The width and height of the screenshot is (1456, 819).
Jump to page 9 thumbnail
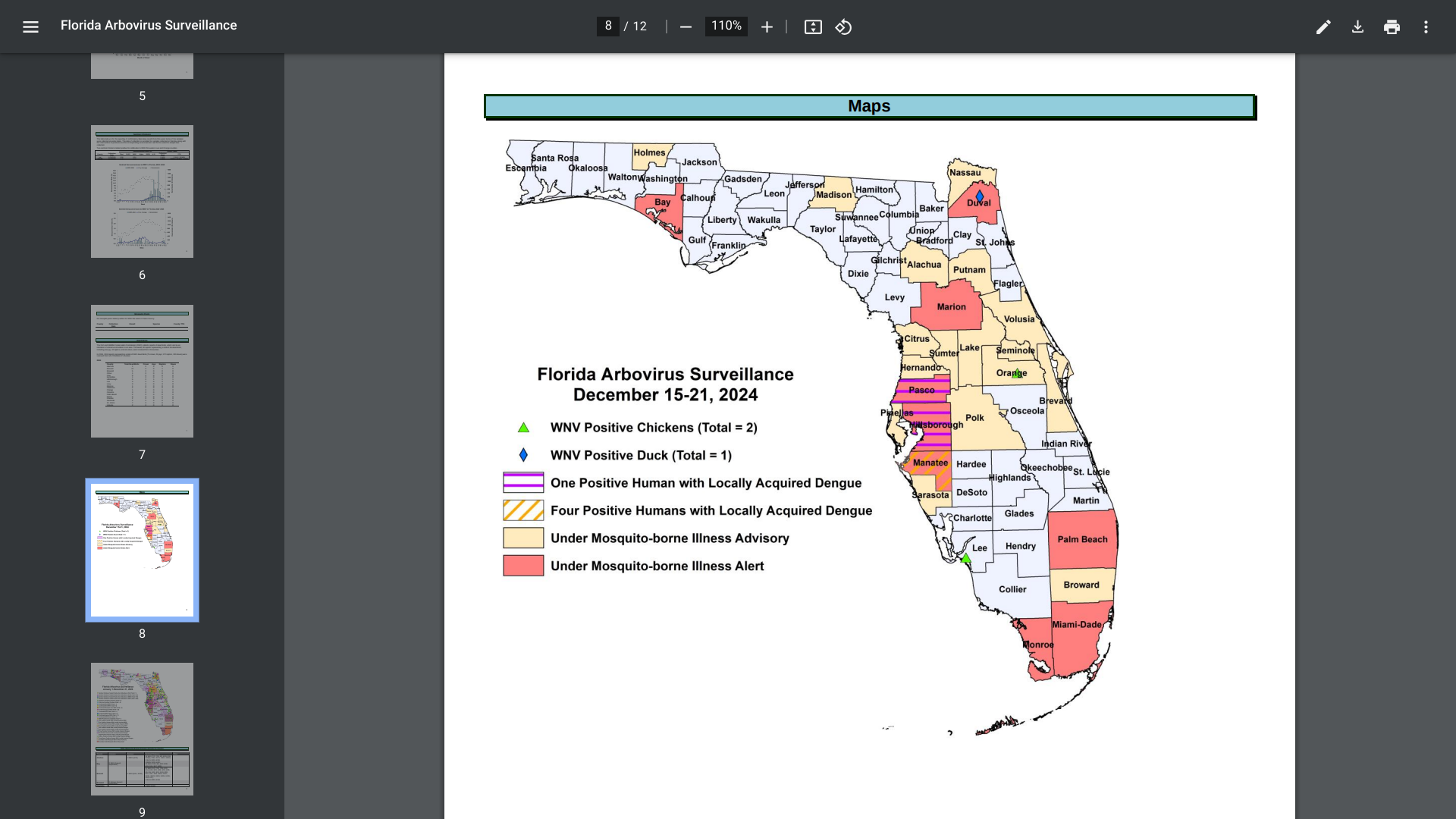142,729
